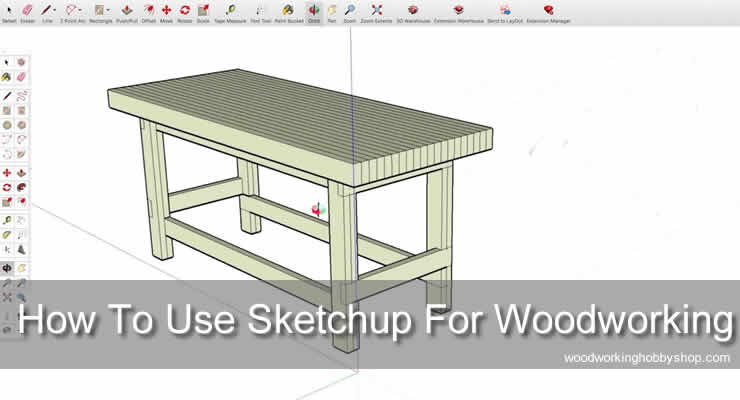Switch to the Pan tool in the top toolbar
Image resolution: width=740 pixels, height=400 pixels.
[332, 9]
